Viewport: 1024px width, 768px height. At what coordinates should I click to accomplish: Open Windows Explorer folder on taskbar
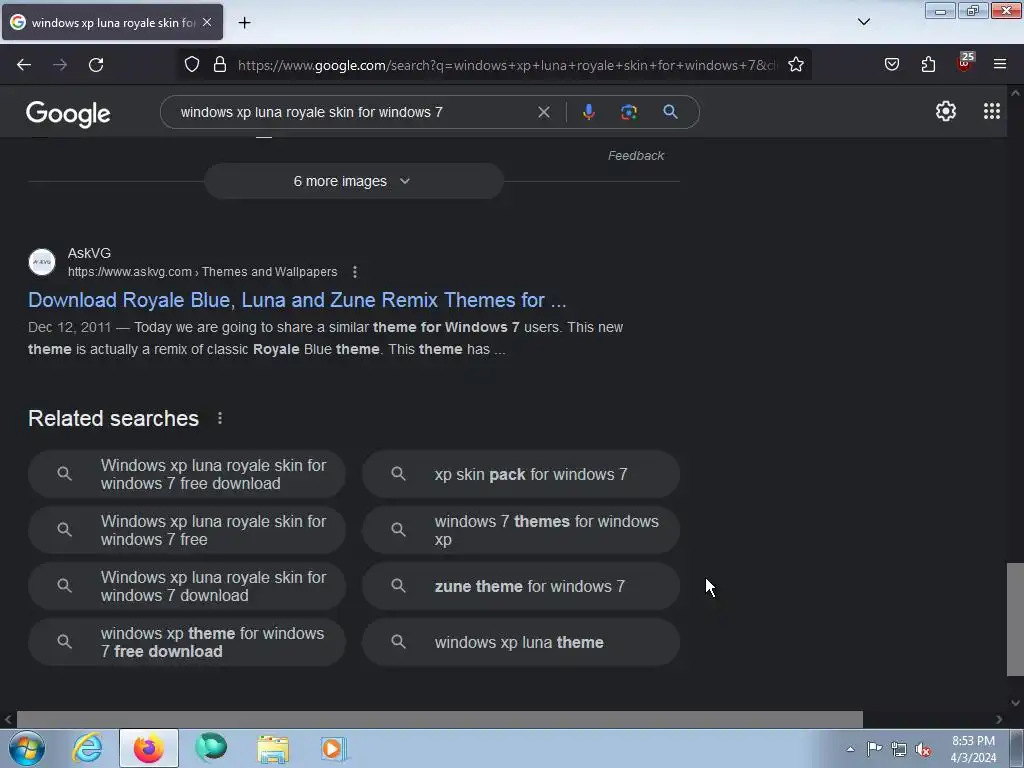pyautogui.click(x=273, y=748)
